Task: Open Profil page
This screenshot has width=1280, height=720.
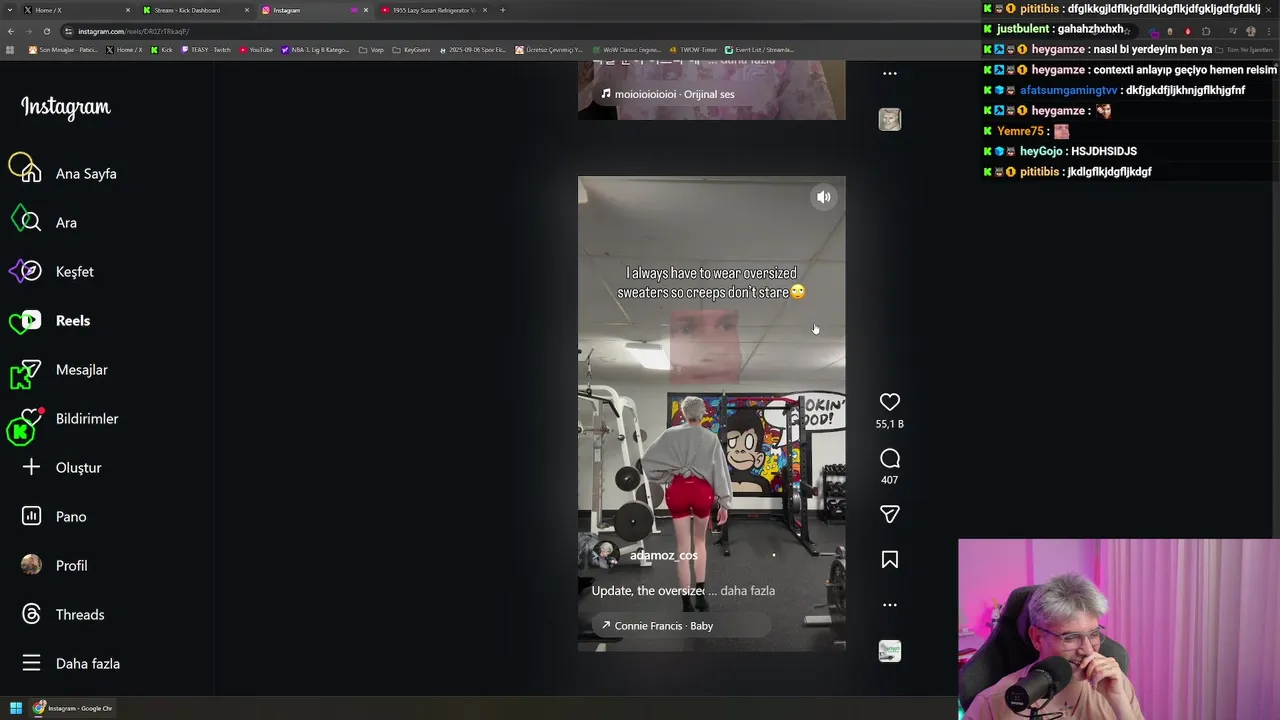Action: 56,566
